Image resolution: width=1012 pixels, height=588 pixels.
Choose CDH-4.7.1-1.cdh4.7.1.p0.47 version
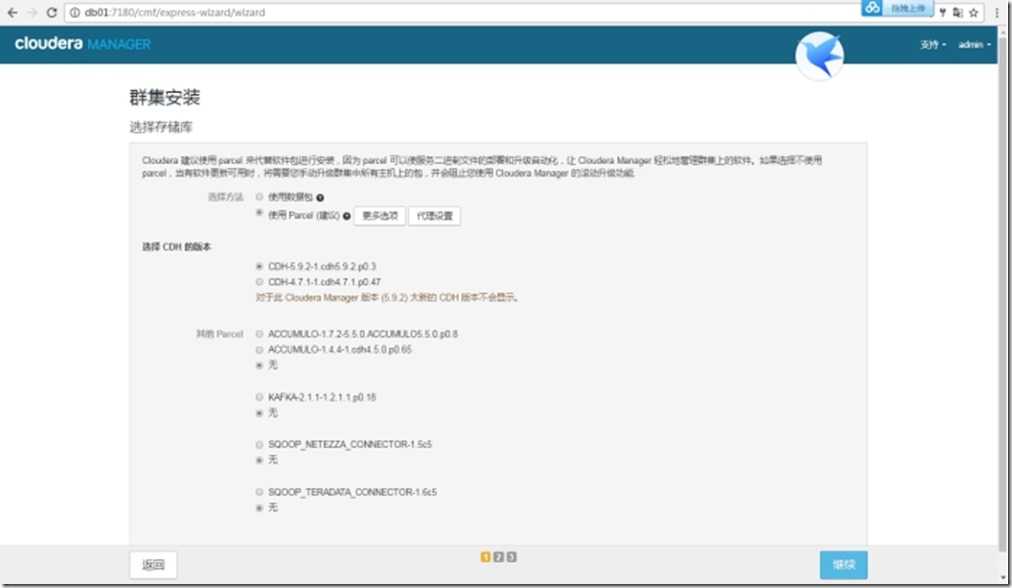(259, 282)
